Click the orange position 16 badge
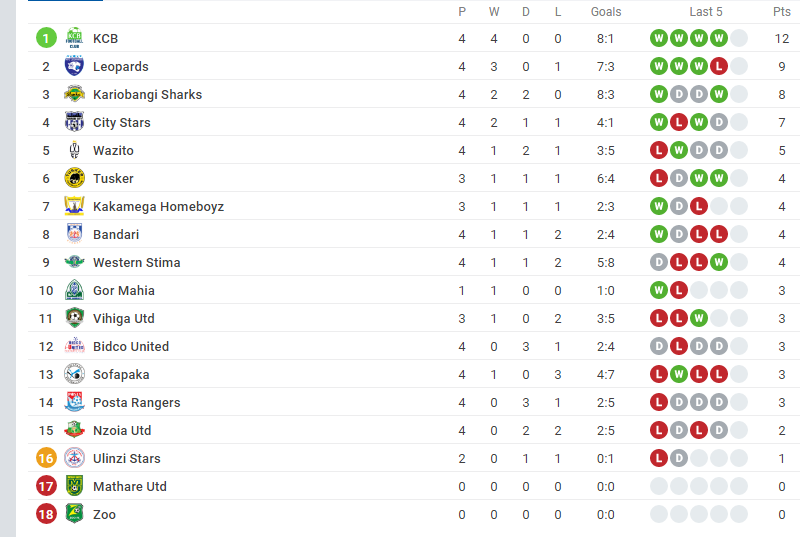Viewport: 800px width, 537px height. 46,458
